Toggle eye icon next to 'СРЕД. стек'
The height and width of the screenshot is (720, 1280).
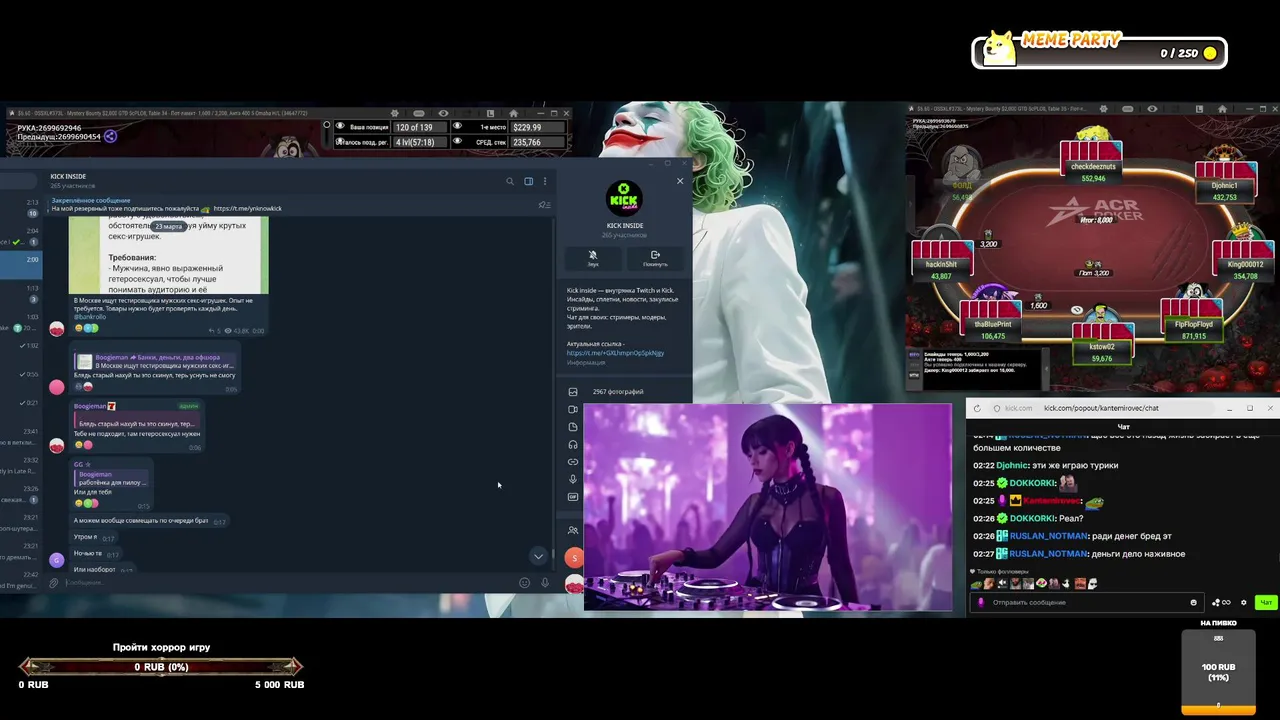(456, 142)
